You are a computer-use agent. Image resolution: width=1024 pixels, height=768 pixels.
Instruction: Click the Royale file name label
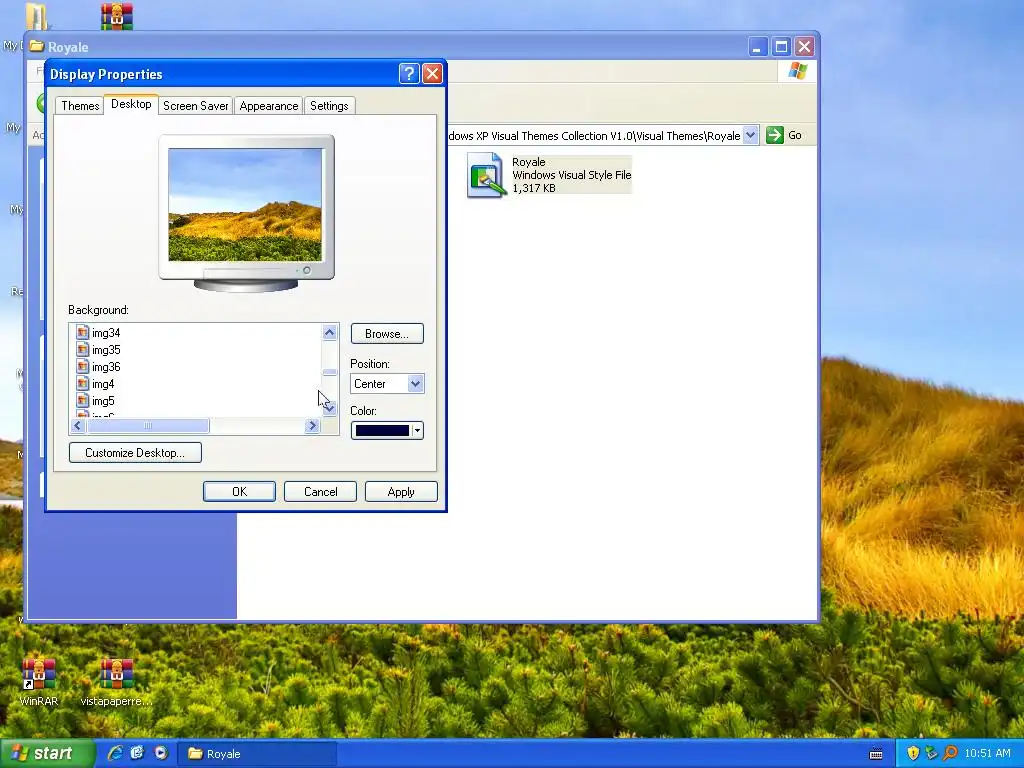528,162
